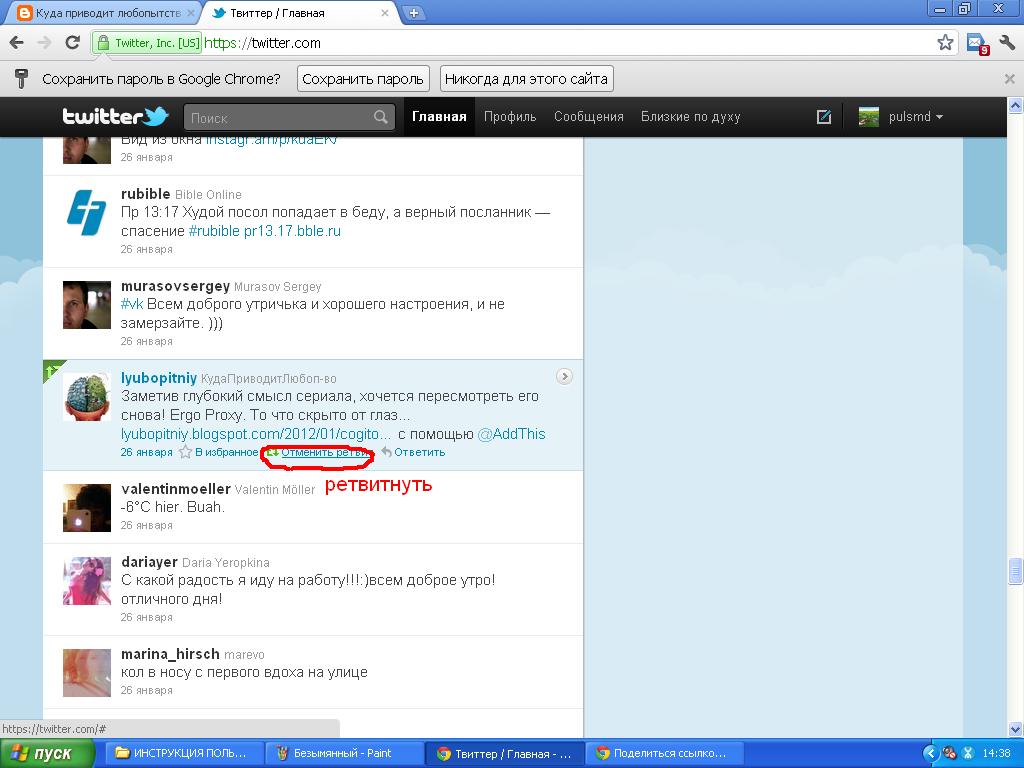
Task: Open Chrome wrench settings menu
Action: pos(1007,43)
